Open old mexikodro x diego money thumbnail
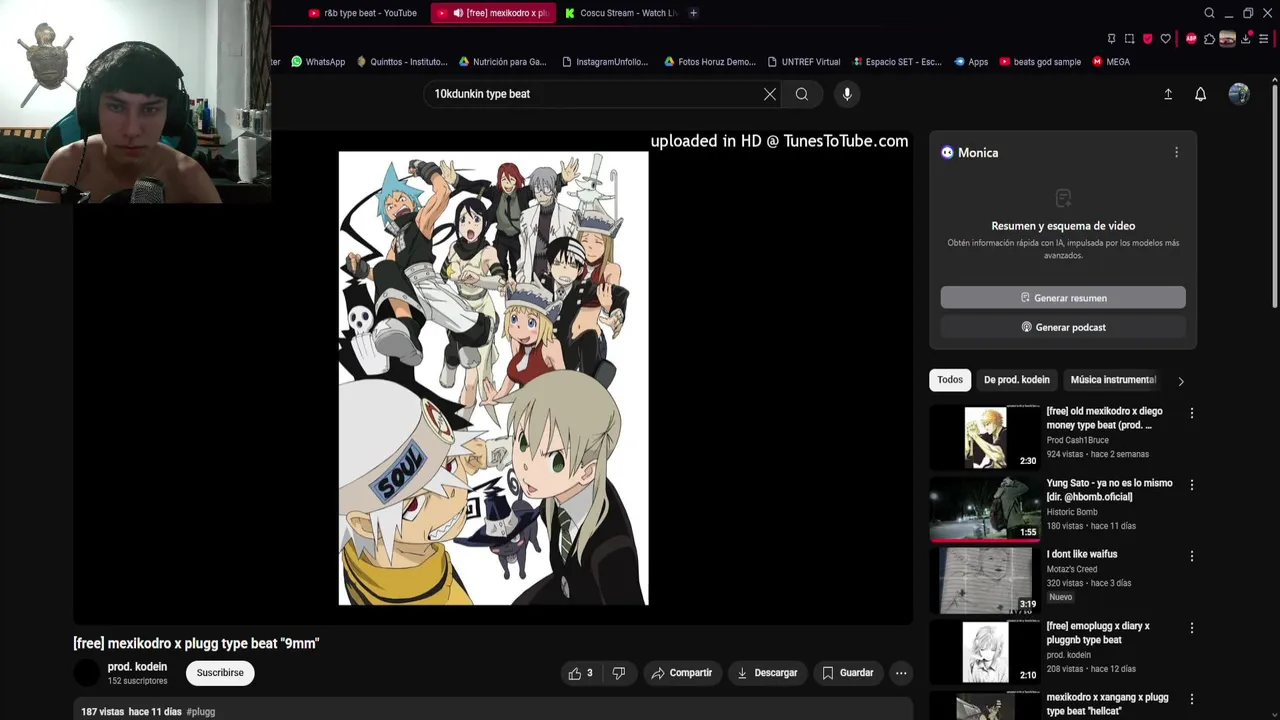The image size is (1280, 720). (x=985, y=437)
